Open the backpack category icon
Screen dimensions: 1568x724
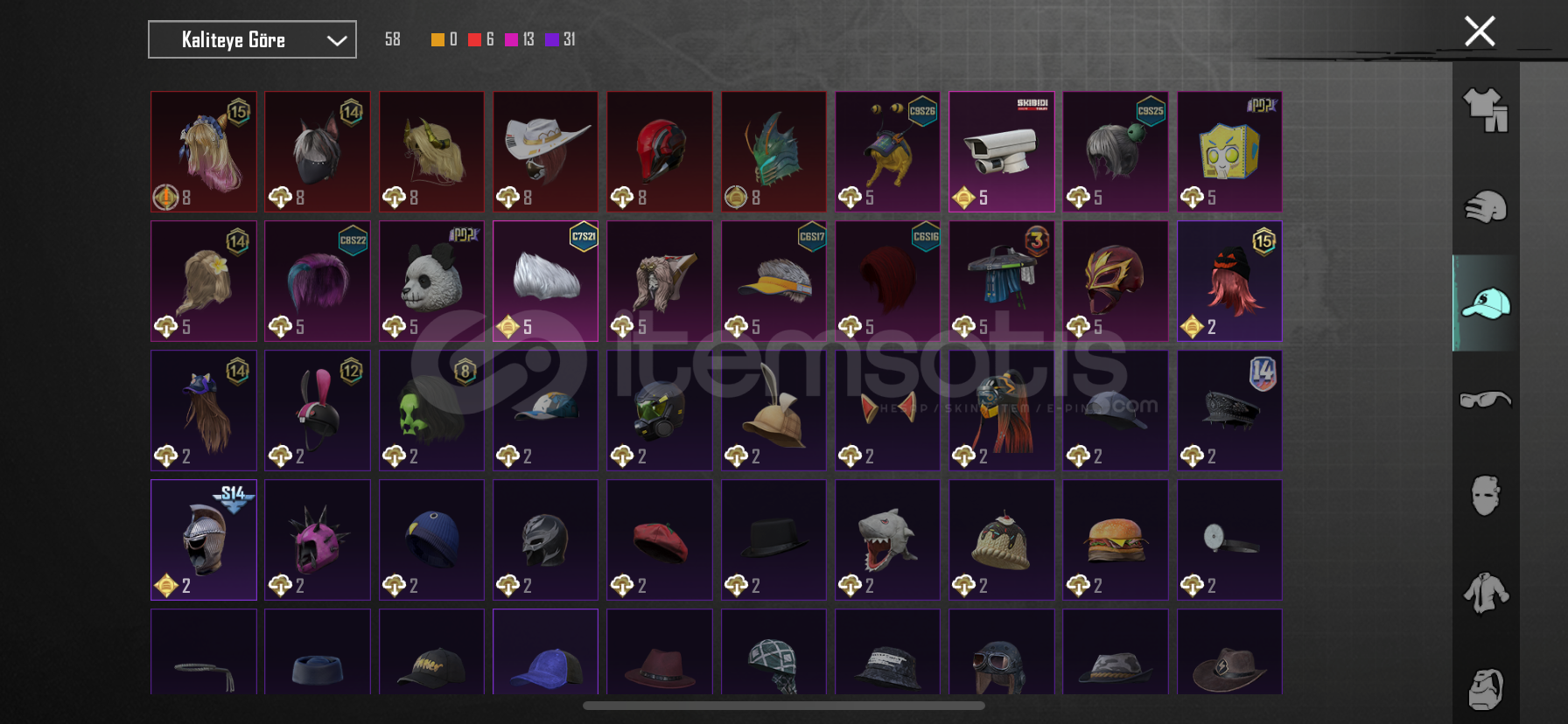coord(1486,690)
